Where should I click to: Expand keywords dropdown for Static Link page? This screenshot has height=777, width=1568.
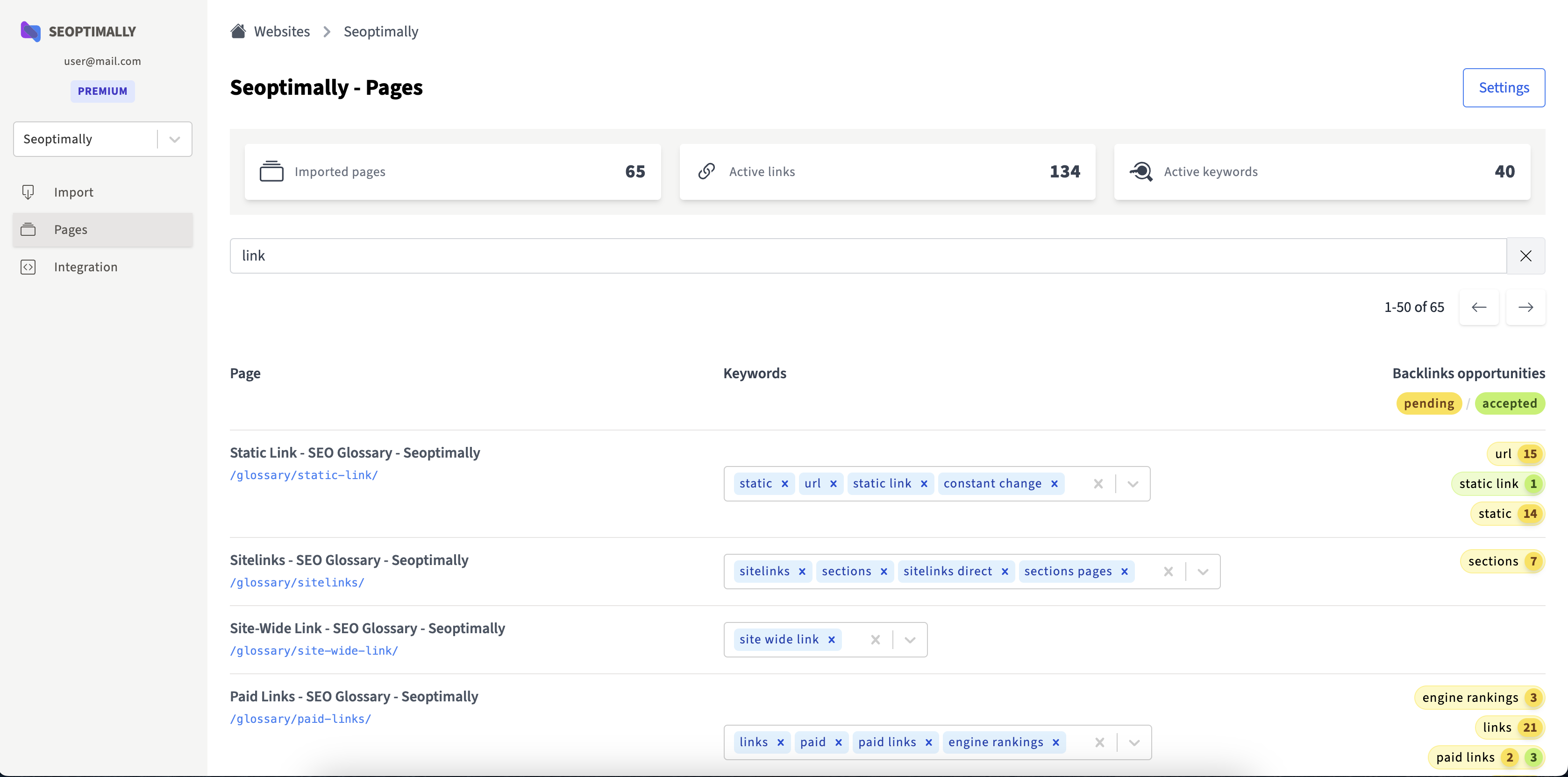(x=1133, y=484)
